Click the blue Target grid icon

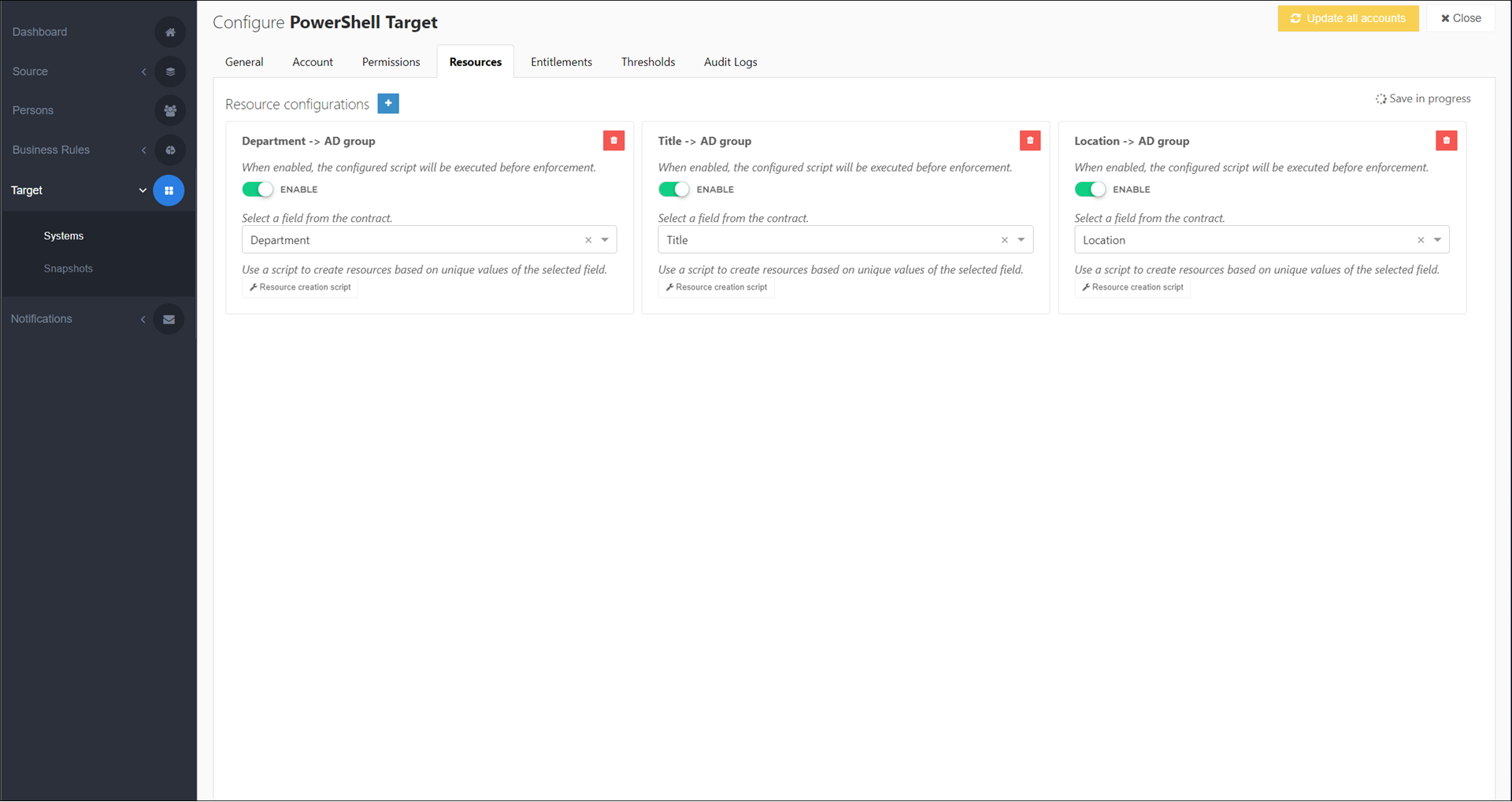click(169, 190)
